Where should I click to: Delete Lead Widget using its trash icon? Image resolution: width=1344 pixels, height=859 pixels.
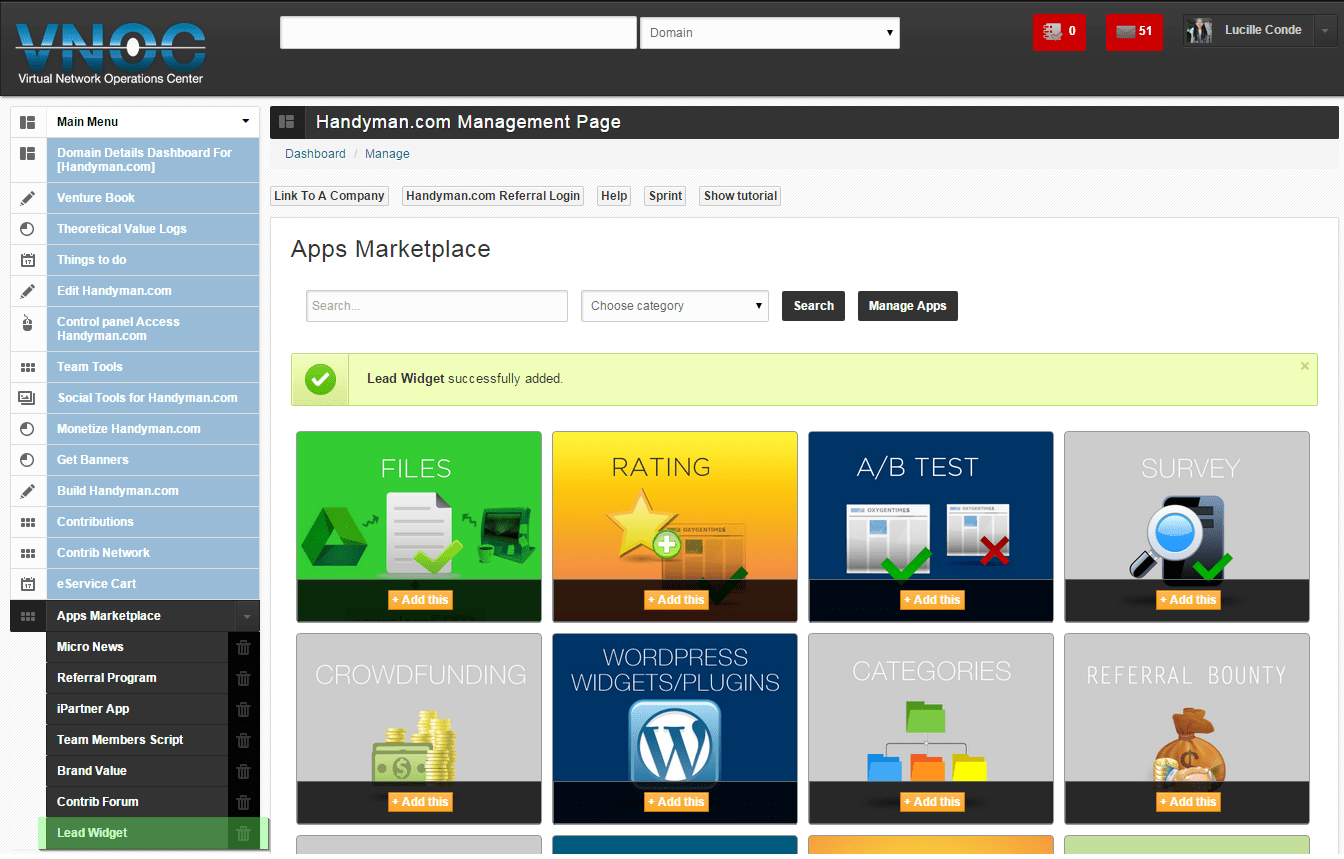[x=243, y=833]
